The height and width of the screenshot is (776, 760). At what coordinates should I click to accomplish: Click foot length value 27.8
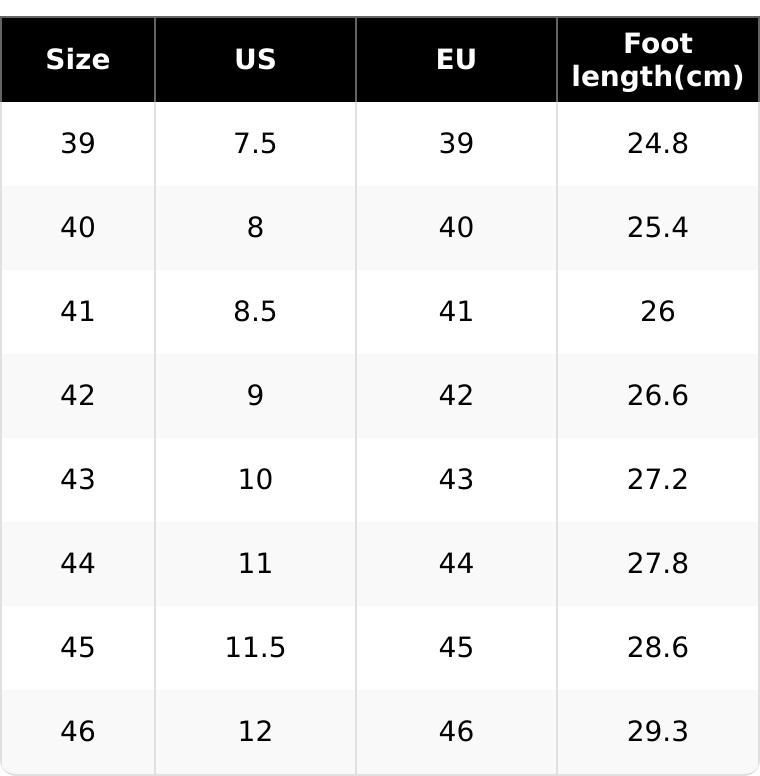coord(657,564)
